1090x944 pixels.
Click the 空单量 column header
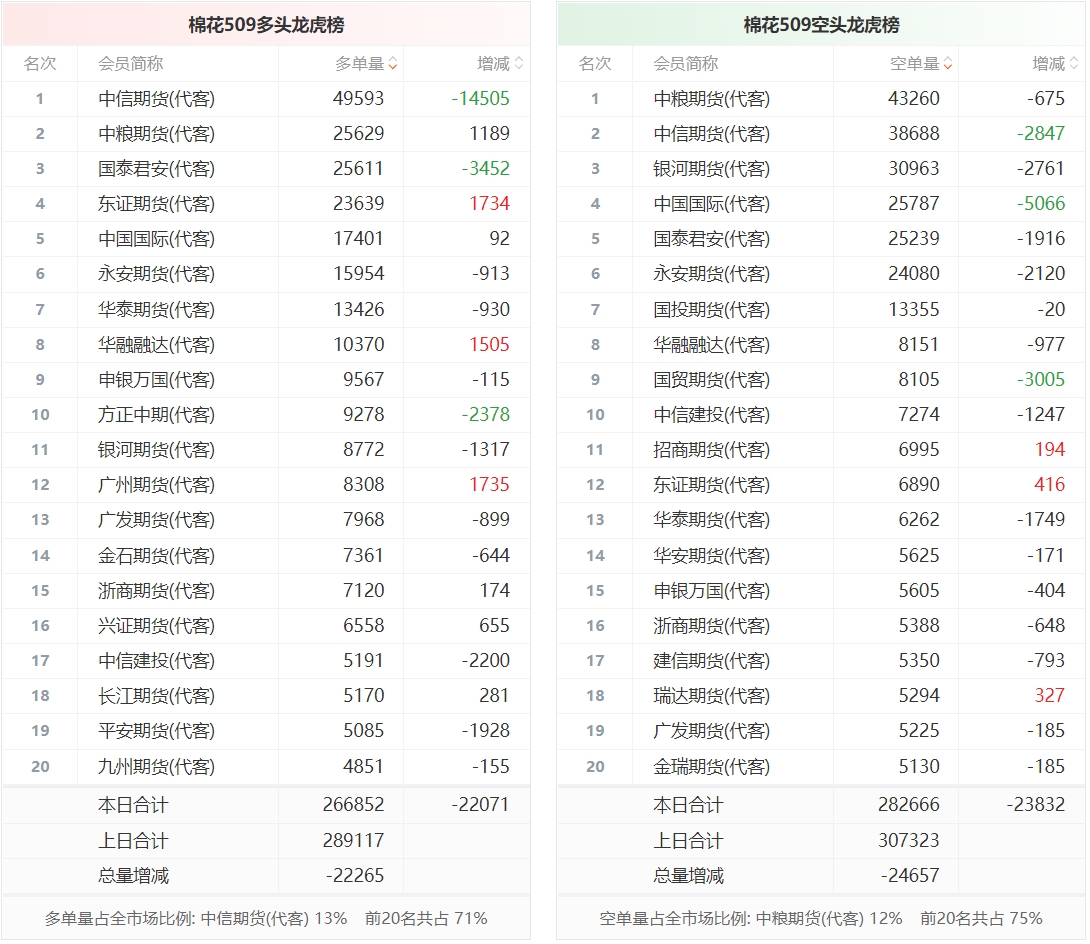click(x=915, y=64)
